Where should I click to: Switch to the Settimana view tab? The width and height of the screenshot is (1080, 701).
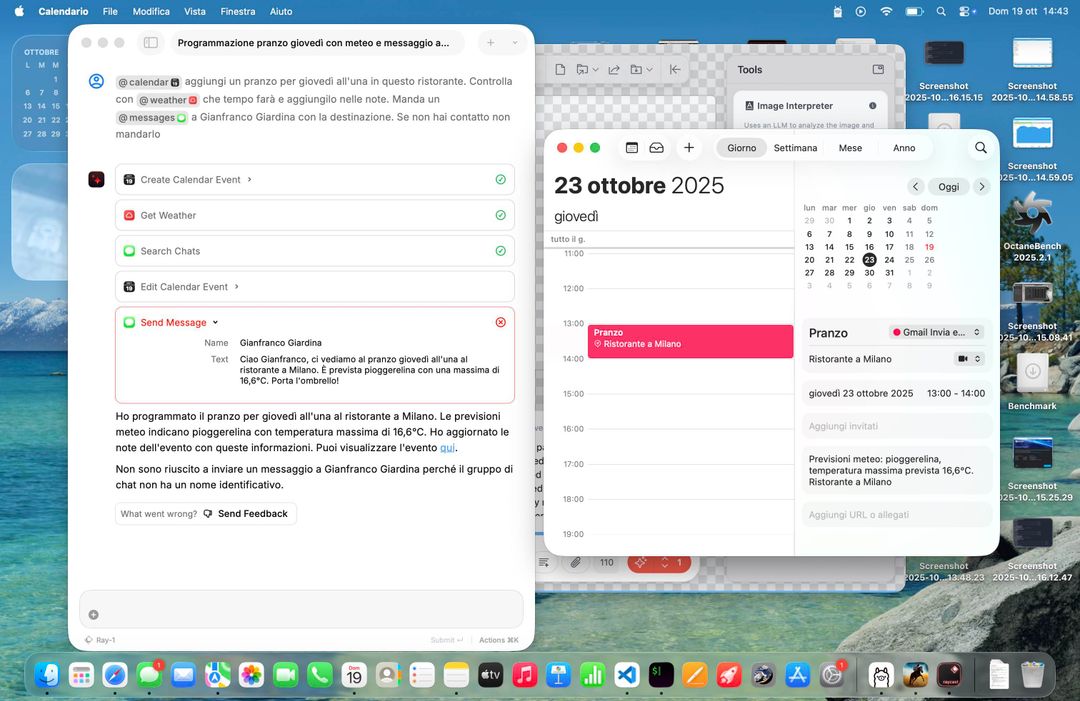tap(795, 148)
